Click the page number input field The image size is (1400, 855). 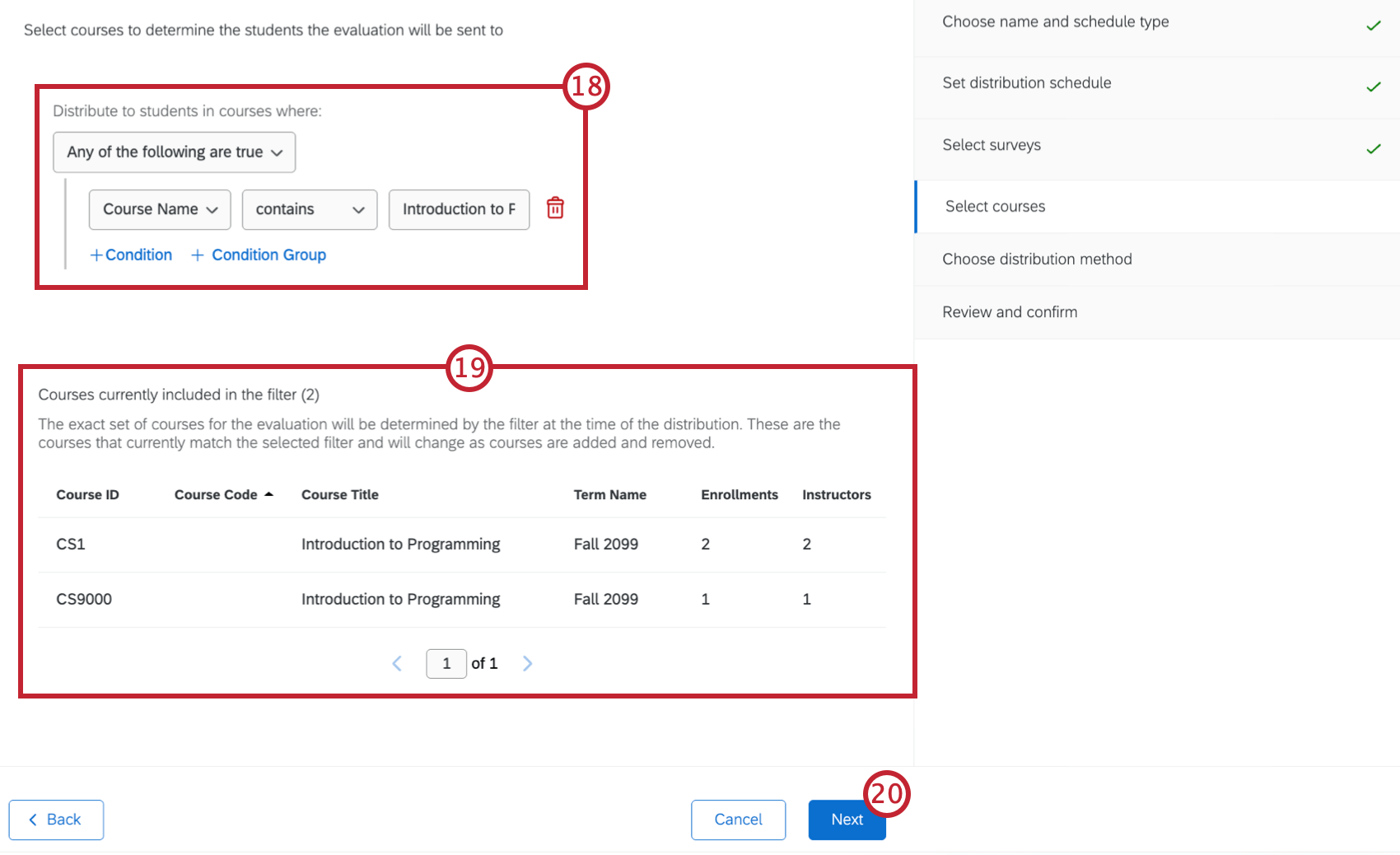446,663
